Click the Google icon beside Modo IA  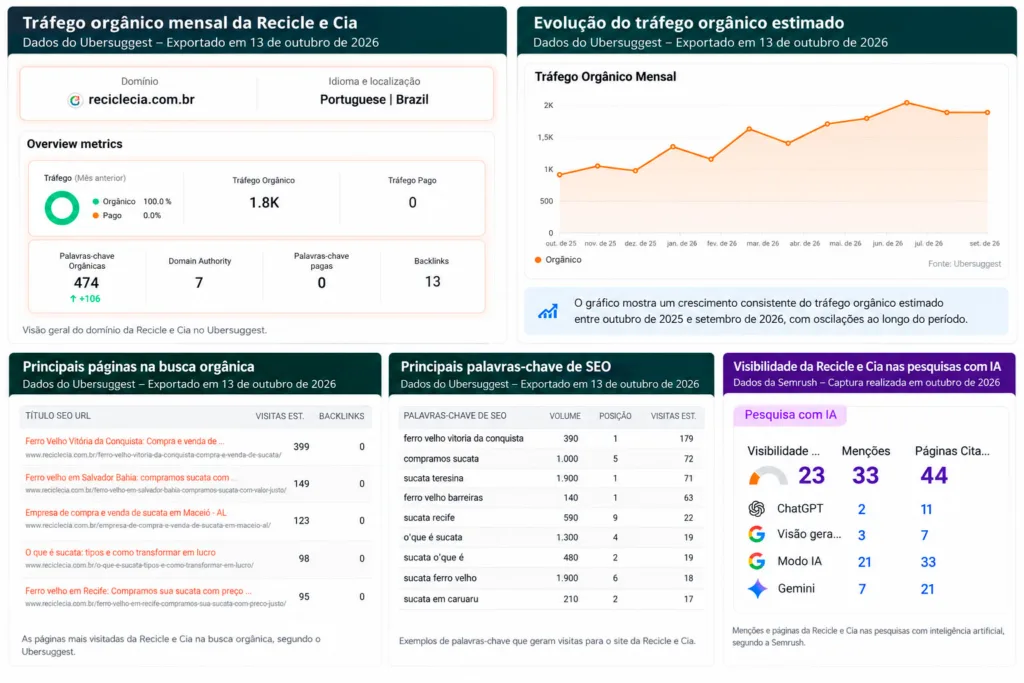756,561
